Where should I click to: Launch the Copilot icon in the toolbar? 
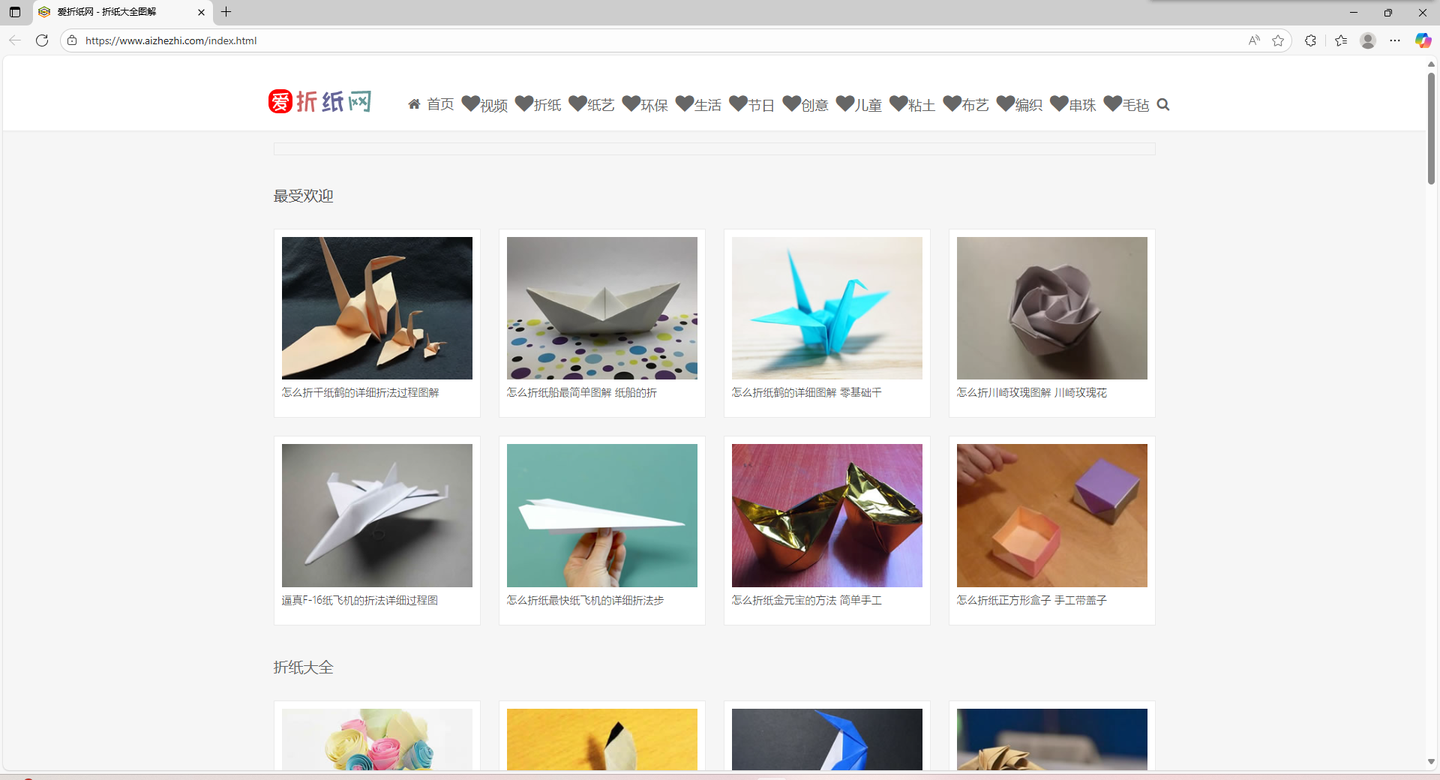(1423, 40)
